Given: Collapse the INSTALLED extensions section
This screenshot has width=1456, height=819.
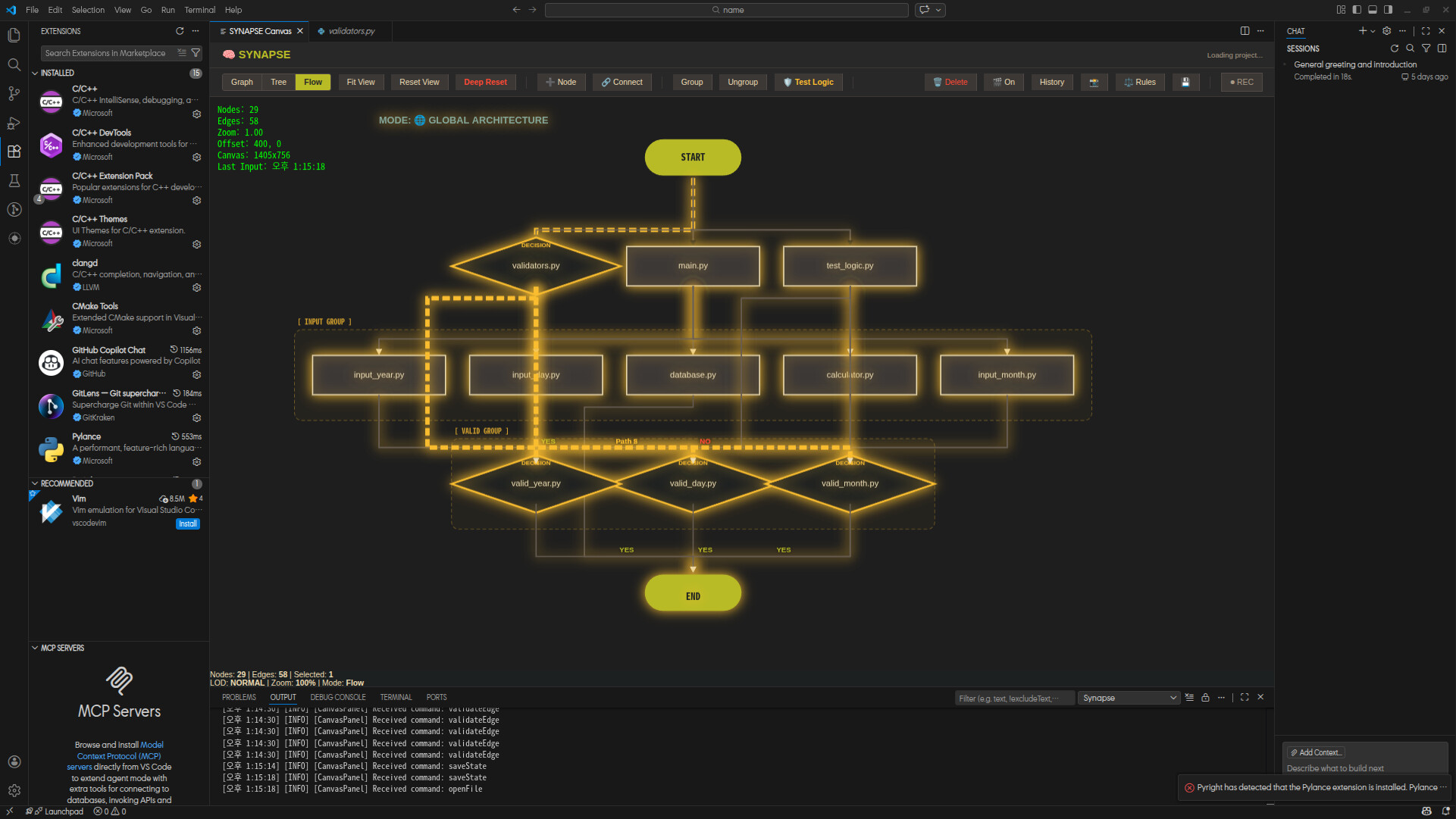Looking at the screenshot, I should [35, 73].
